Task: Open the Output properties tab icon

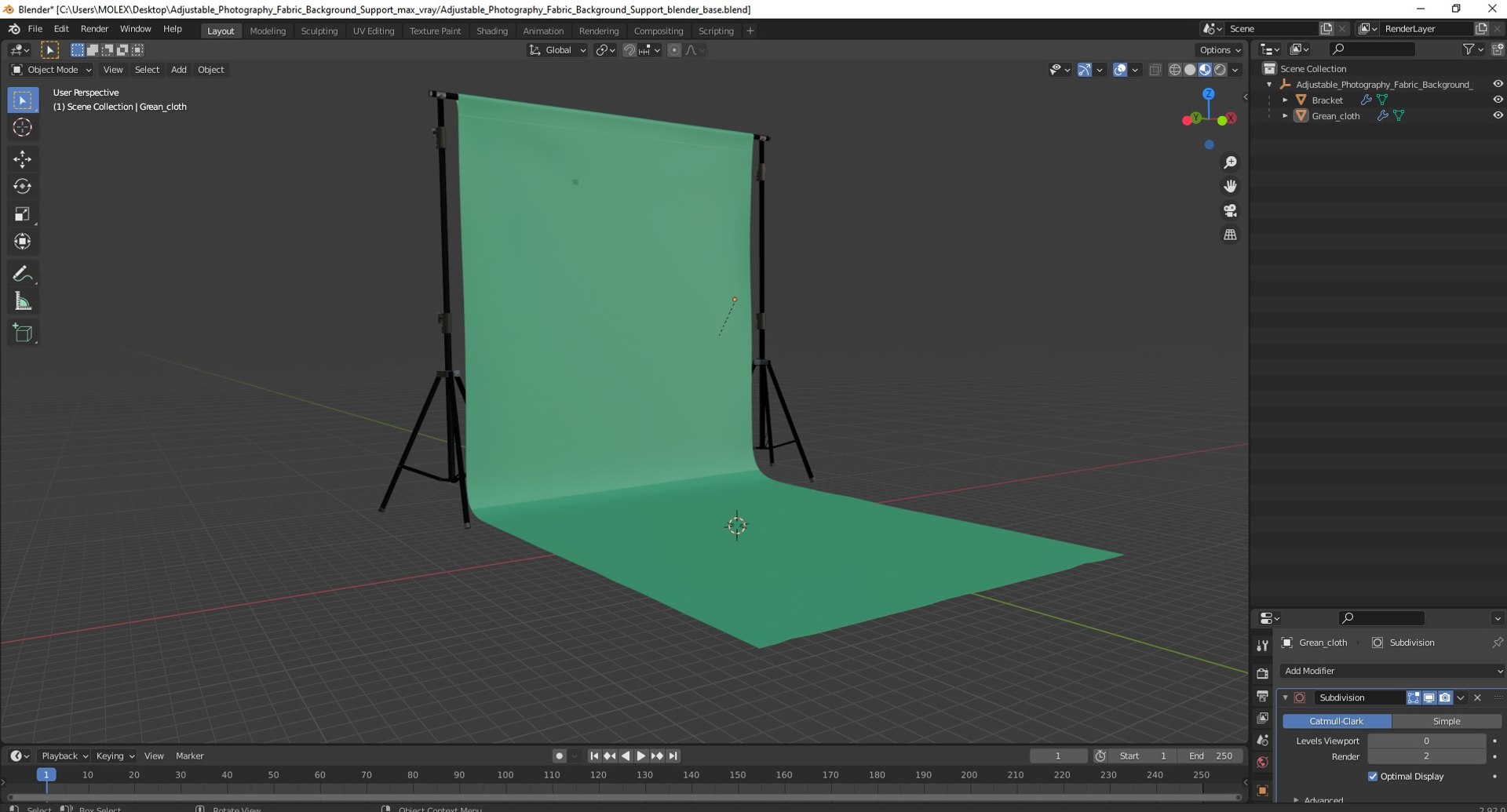Action: coord(1262,696)
